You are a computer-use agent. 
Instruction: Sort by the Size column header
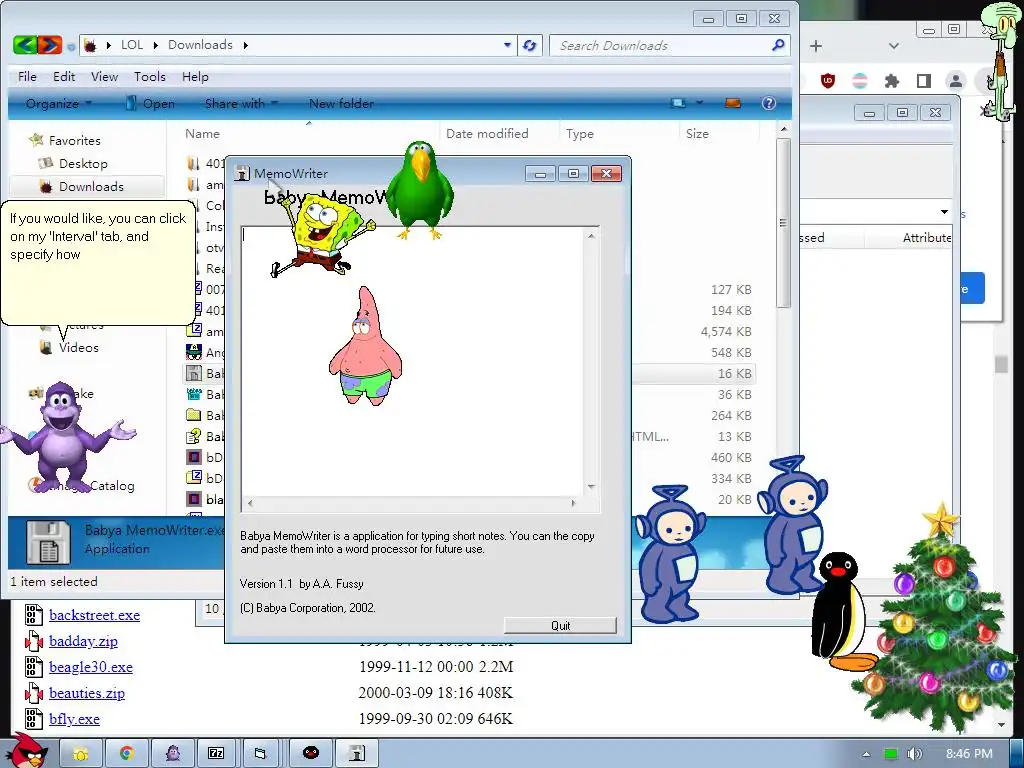[697, 133]
